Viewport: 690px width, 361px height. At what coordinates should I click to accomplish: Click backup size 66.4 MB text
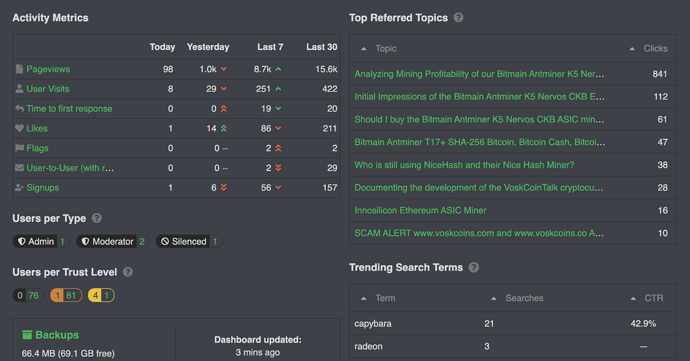point(68,354)
